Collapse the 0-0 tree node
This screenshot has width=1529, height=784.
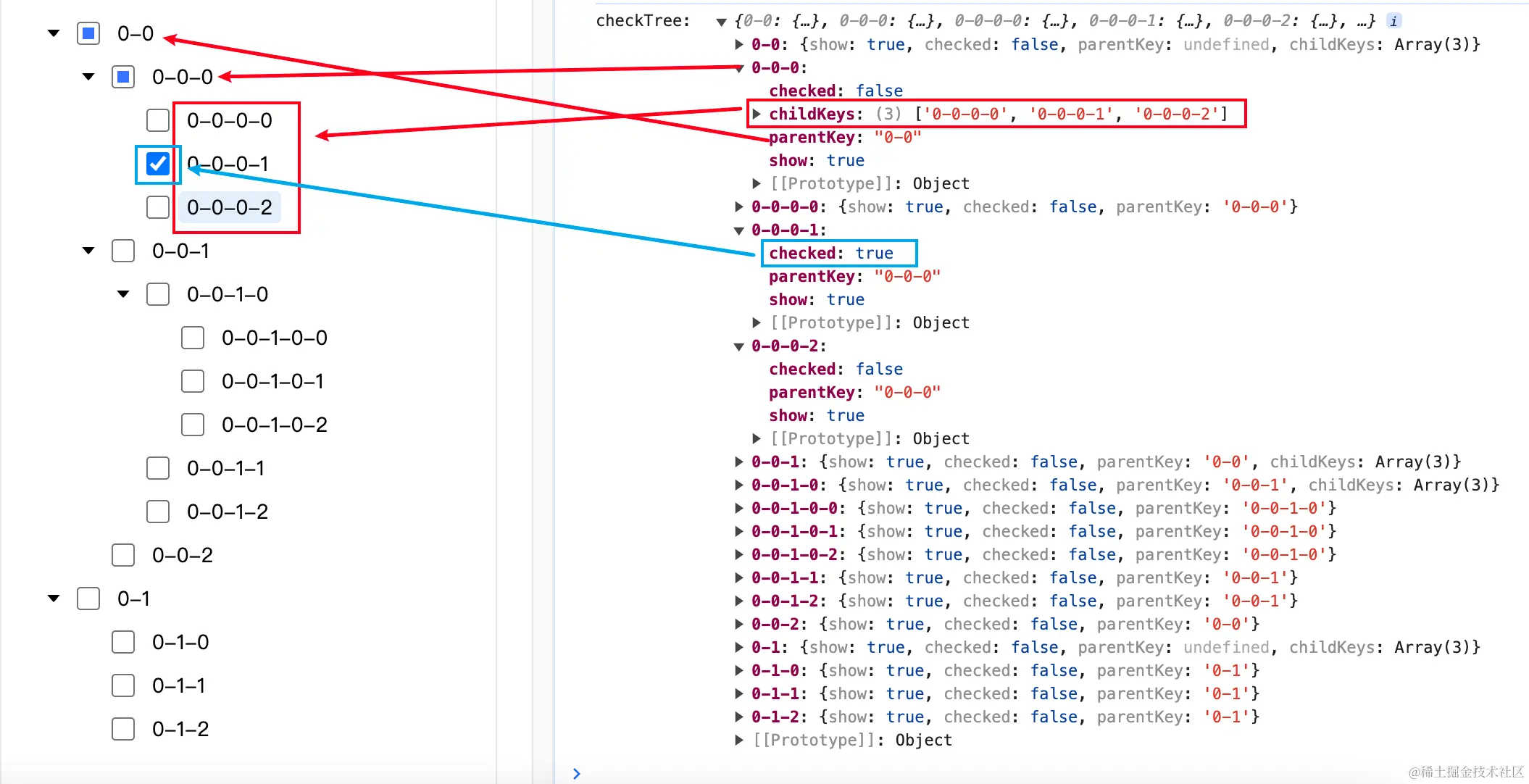[53, 33]
